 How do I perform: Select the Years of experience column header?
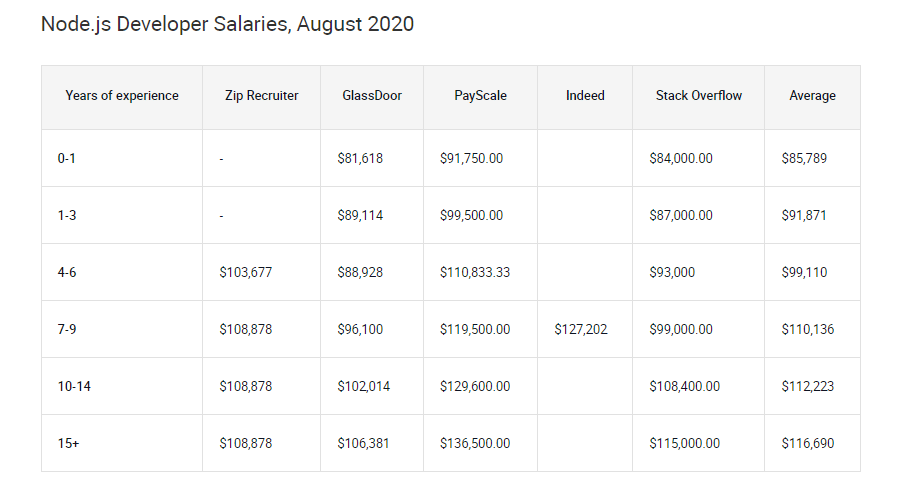pyautogui.click(x=122, y=96)
